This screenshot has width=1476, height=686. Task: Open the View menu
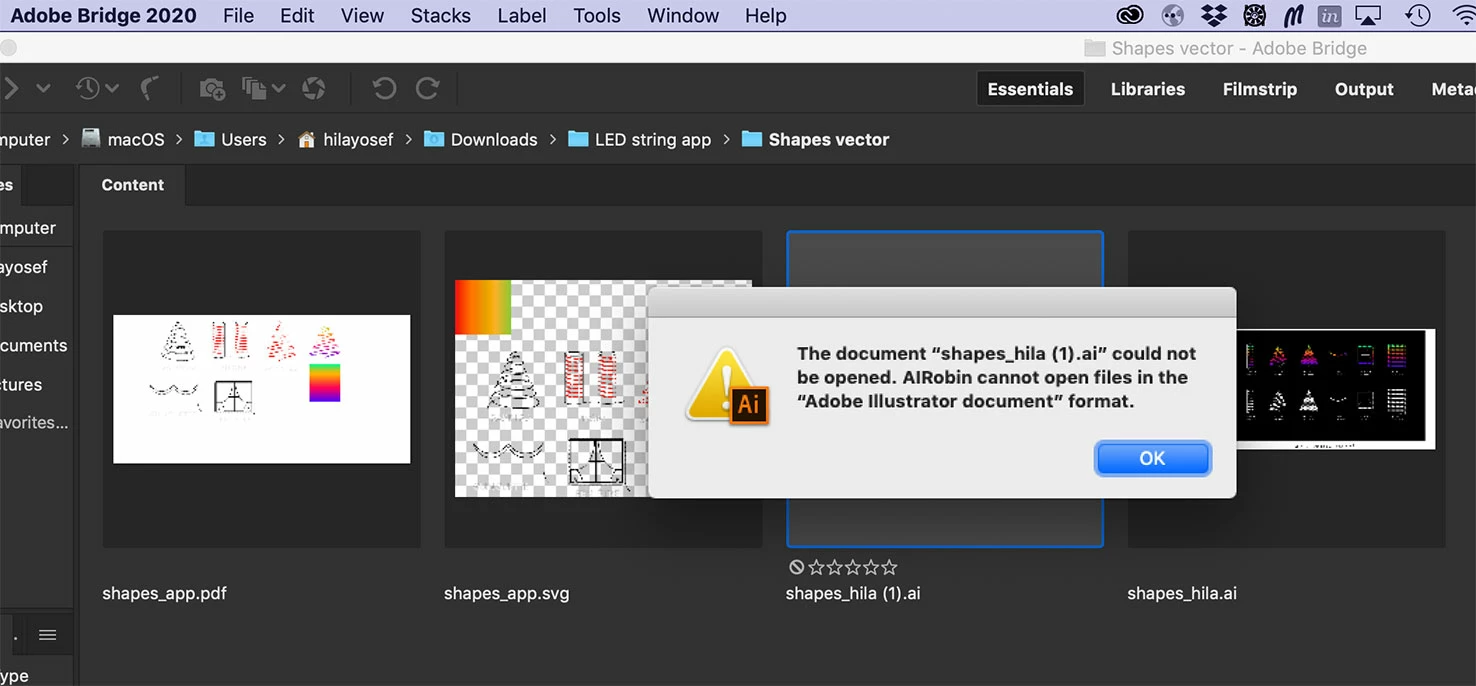click(362, 16)
